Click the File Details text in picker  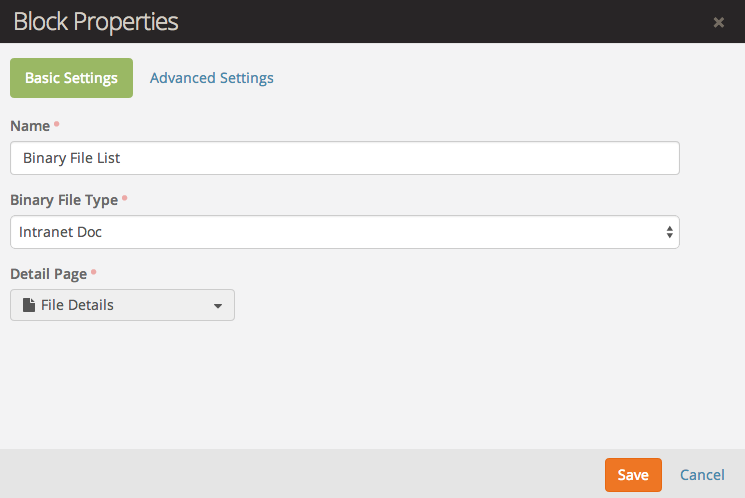(77, 305)
